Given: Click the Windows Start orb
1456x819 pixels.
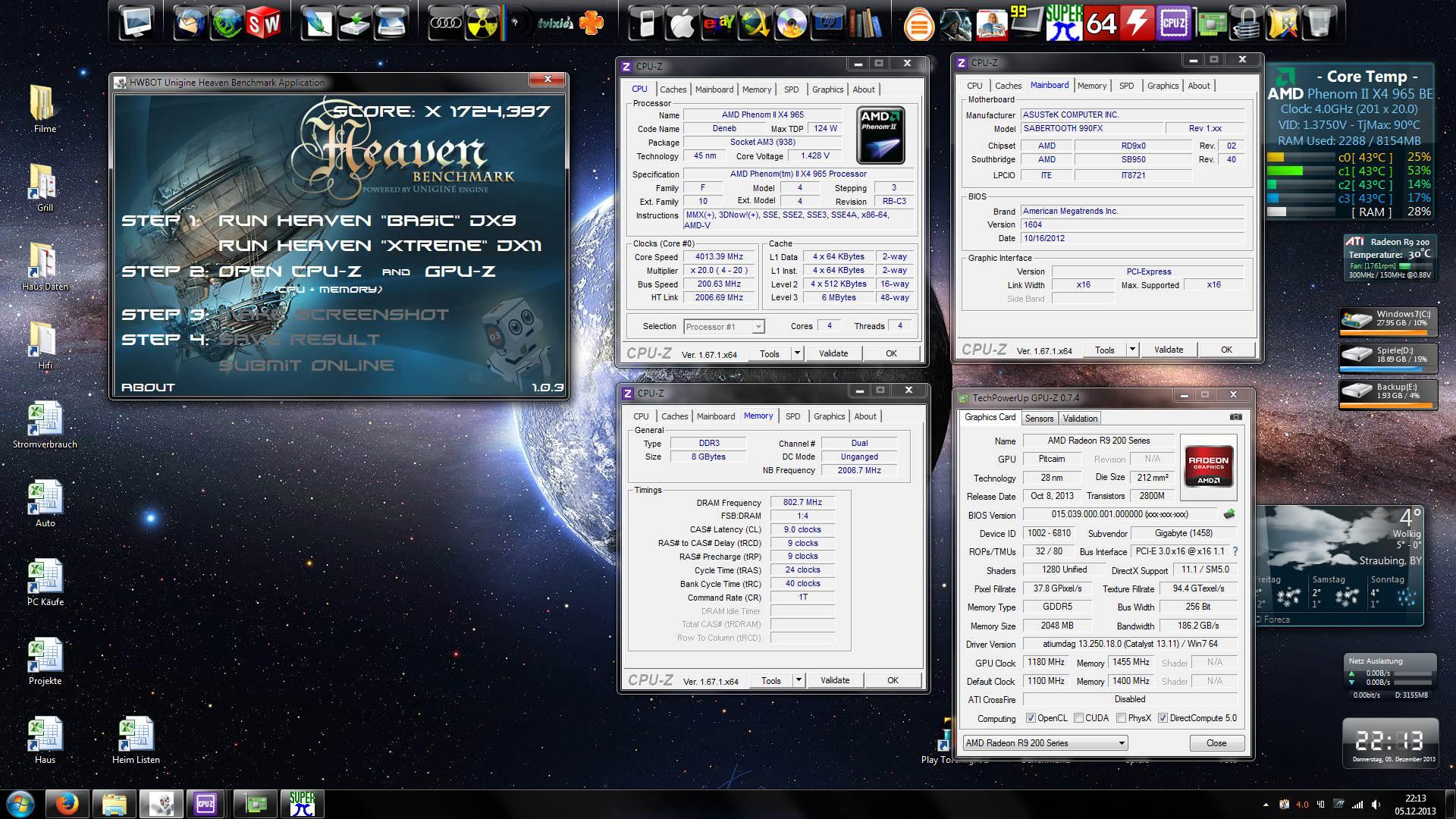Looking at the screenshot, I should [20, 804].
